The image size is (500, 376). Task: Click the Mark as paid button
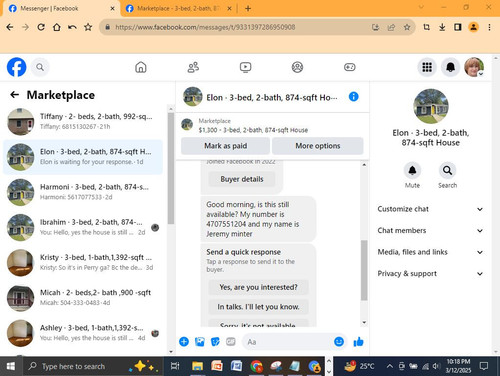(225, 146)
